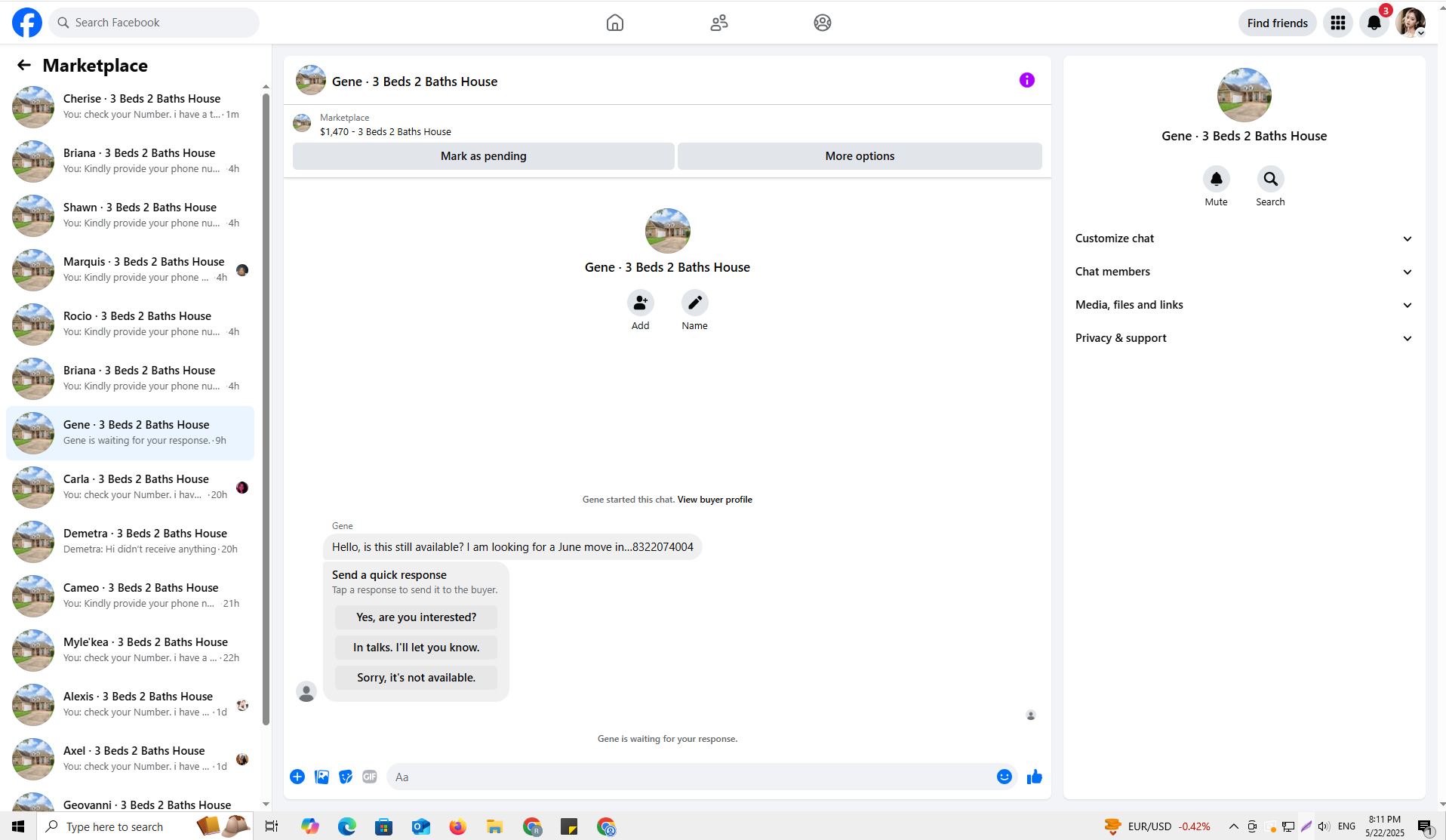Open Cameo's conversation in the list
The height and width of the screenshot is (840, 1446).
point(130,596)
